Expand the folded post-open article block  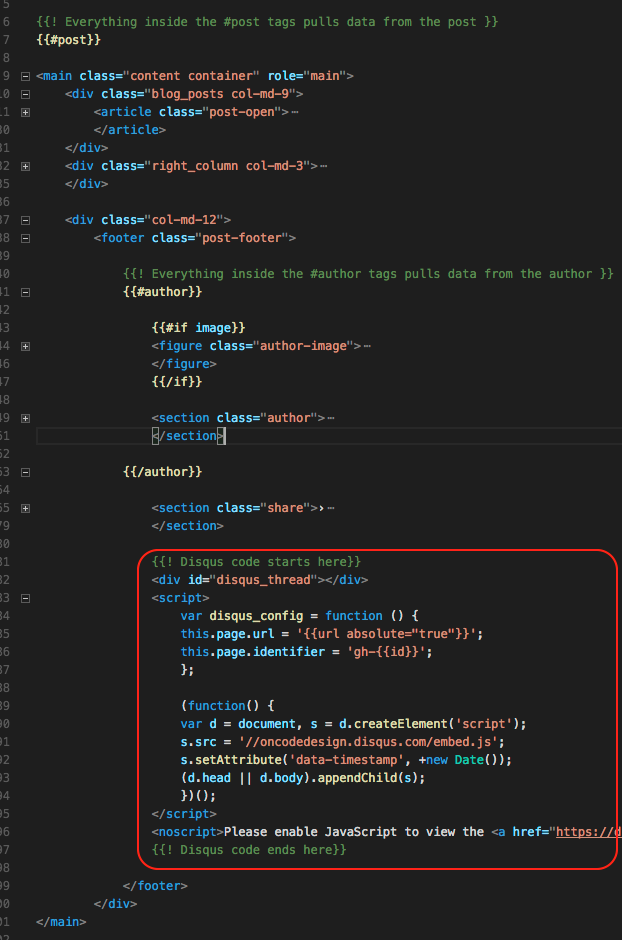pos(25,112)
